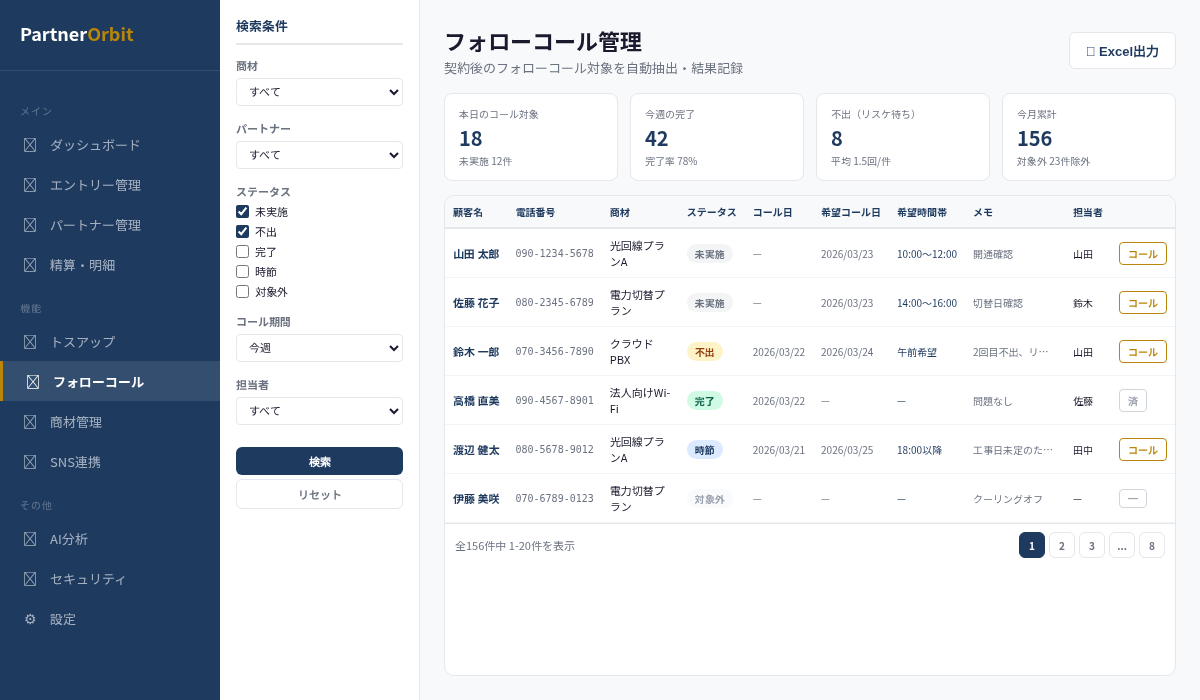Go to page 2 of results

point(1061,545)
